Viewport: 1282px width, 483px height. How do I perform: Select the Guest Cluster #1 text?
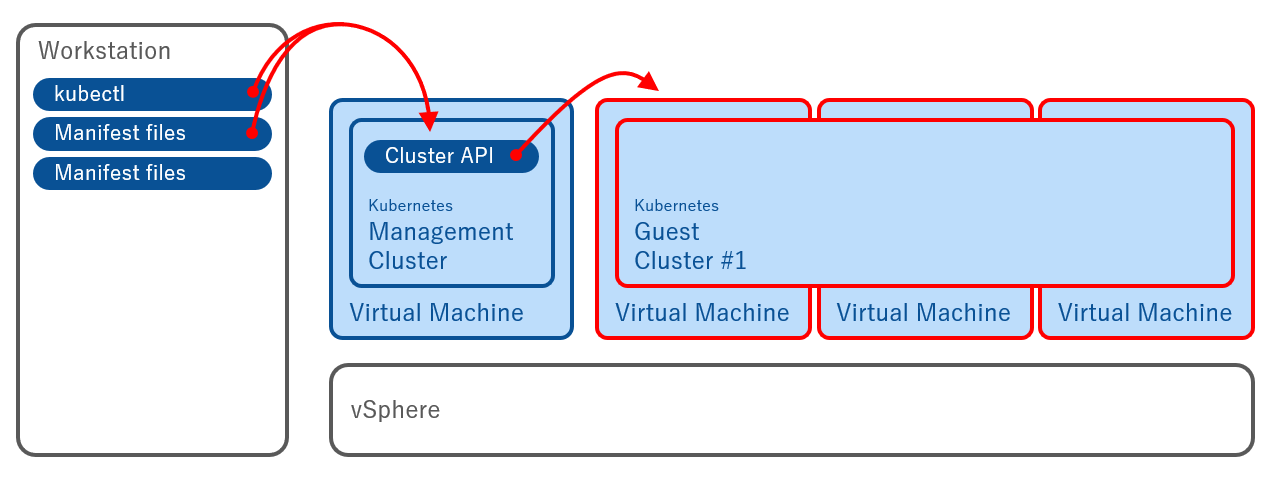click(x=690, y=246)
